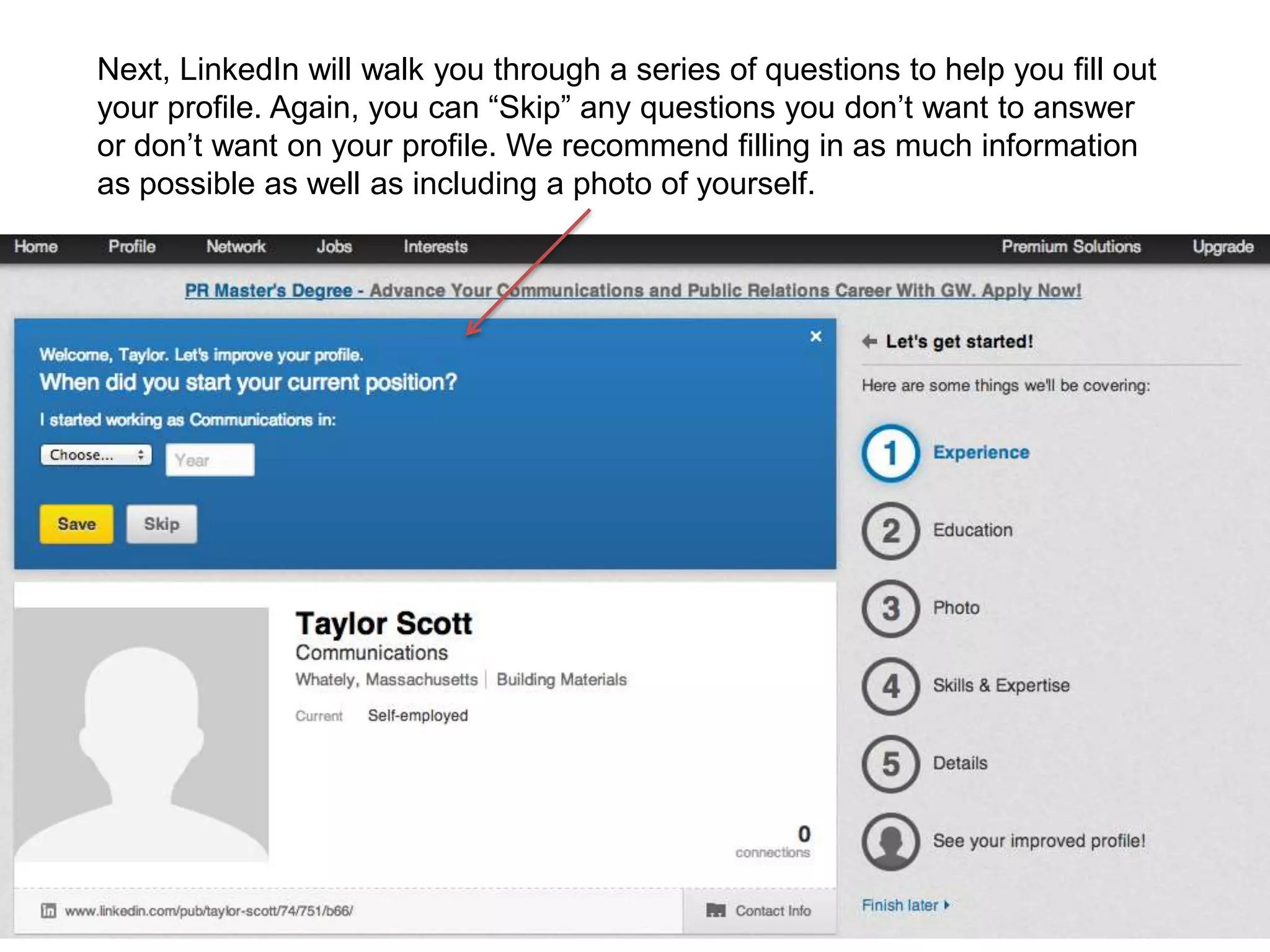1270x952 pixels.
Task: Open the Choose... month dropdown
Action: [96, 455]
